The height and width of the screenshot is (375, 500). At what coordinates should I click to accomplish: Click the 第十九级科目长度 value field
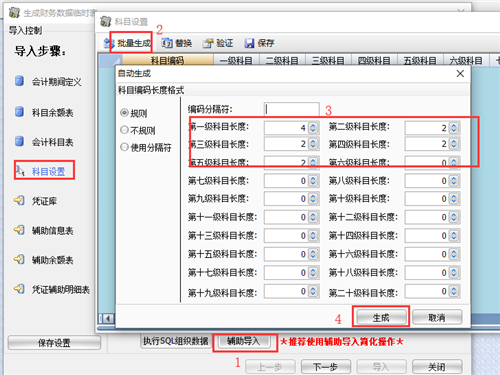pyautogui.click(x=286, y=292)
